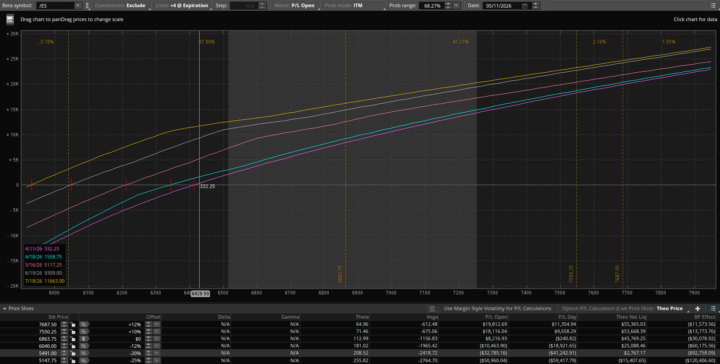Open the Price Slices settings list icon
Screen dimensions: 720x364
point(713,308)
